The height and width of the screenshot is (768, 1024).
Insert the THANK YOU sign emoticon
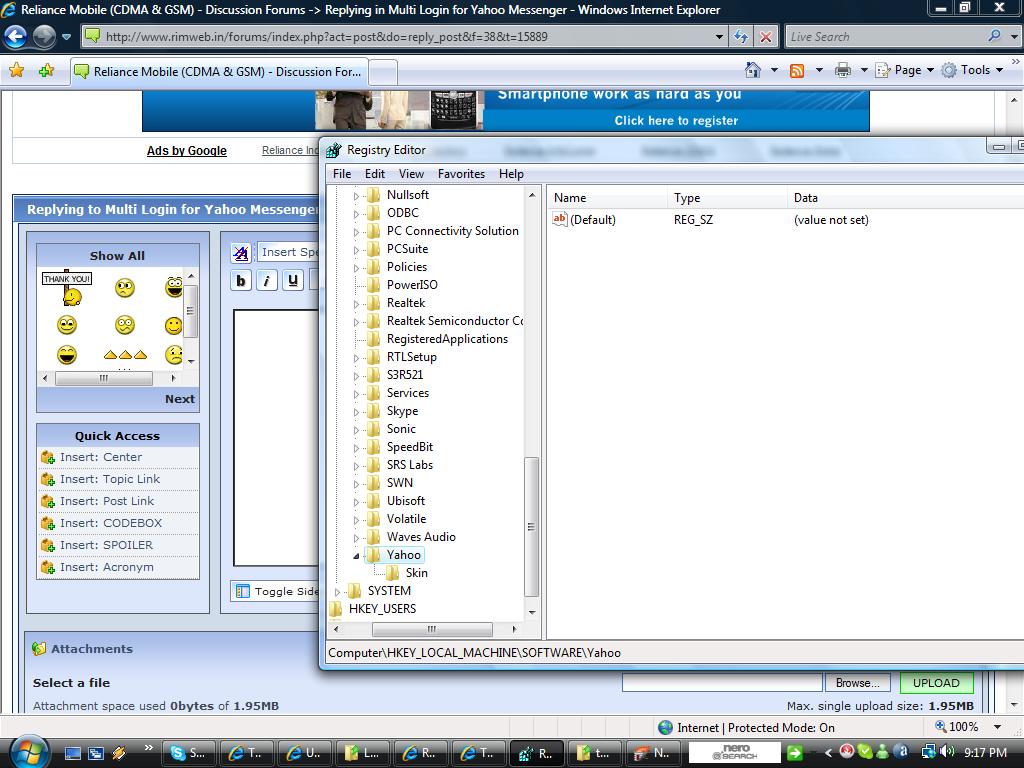[67, 287]
